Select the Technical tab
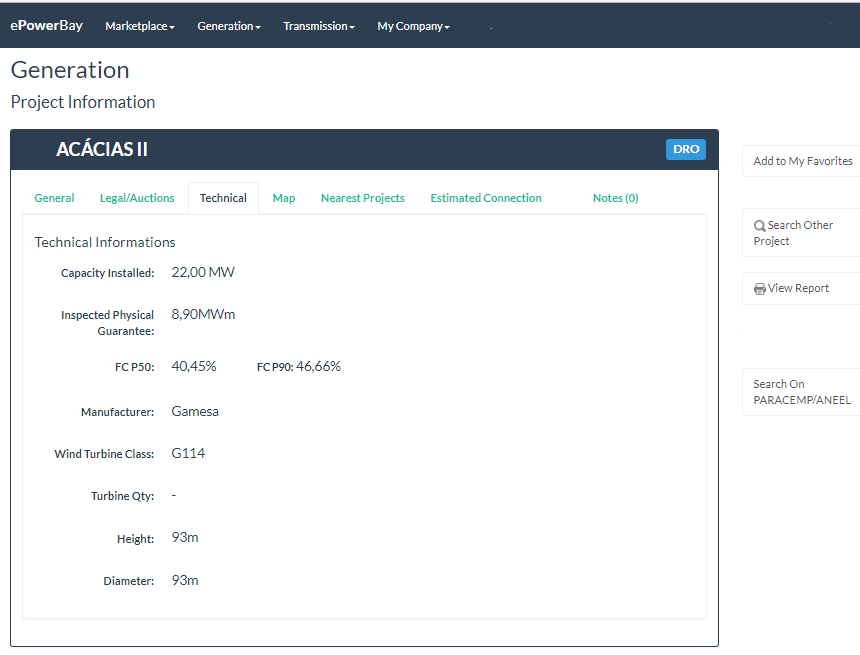Viewport: 860px width, 655px height. pos(223,198)
